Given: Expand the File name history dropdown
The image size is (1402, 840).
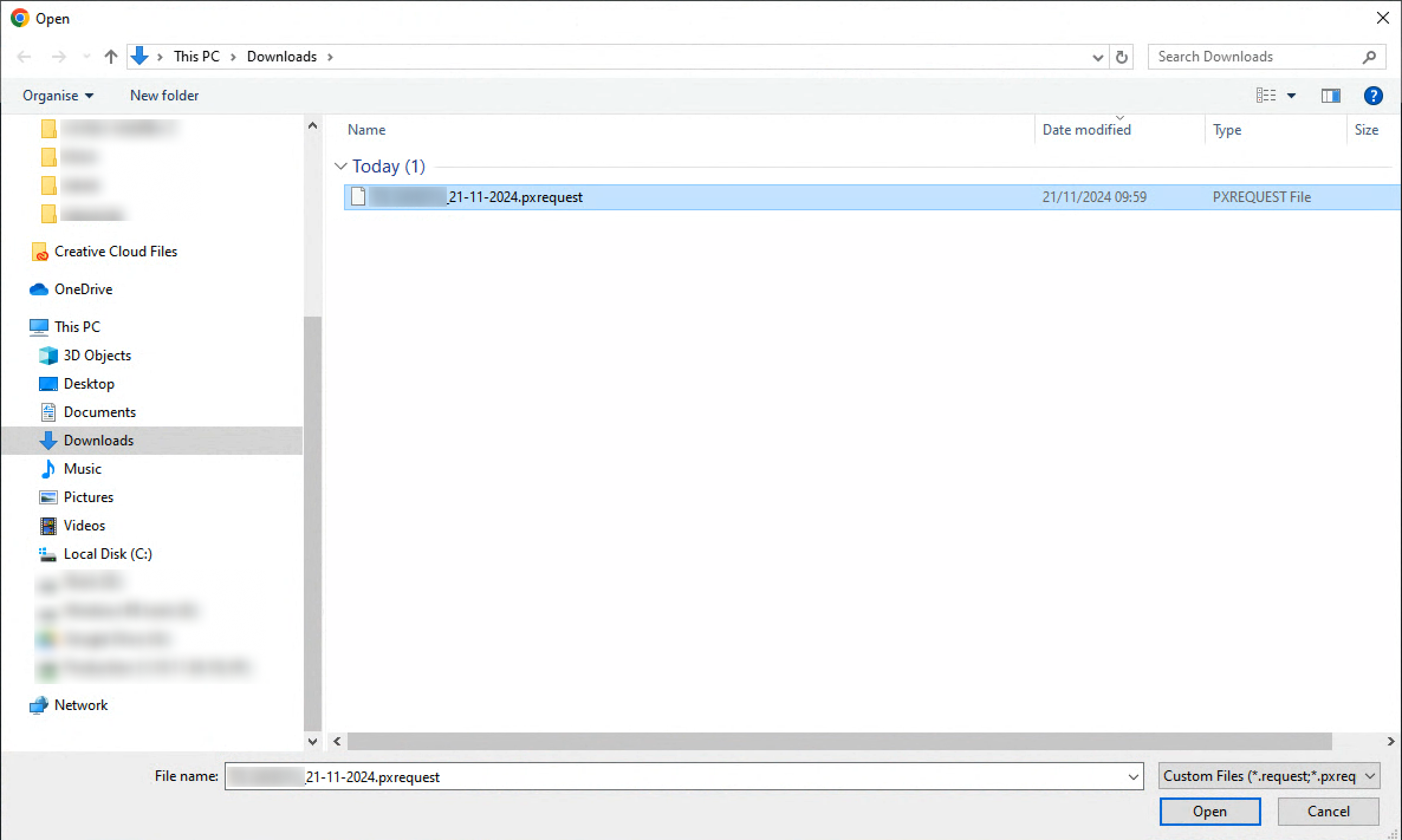Looking at the screenshot, I should (x=1132, y=777).
